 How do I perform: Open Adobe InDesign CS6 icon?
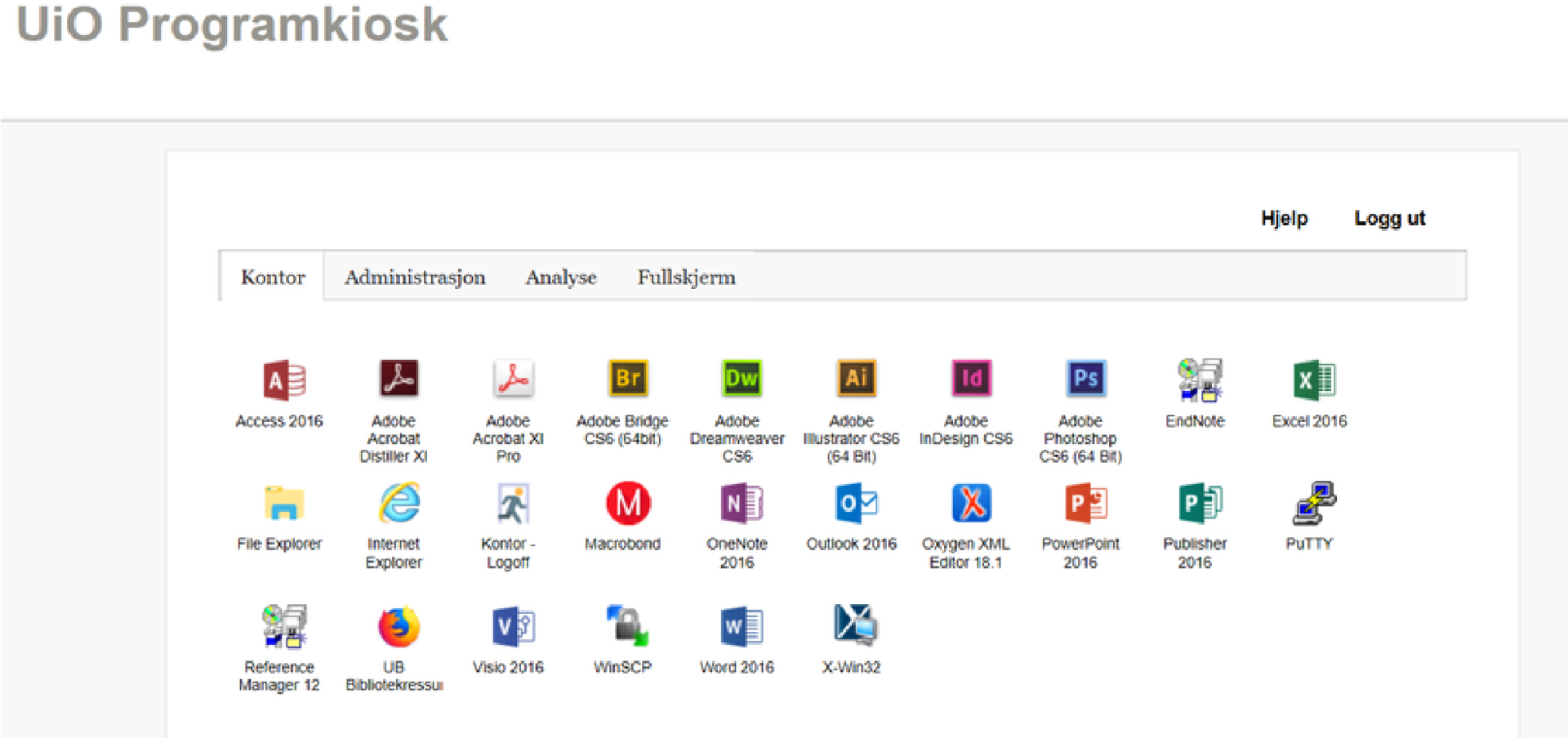971,378
